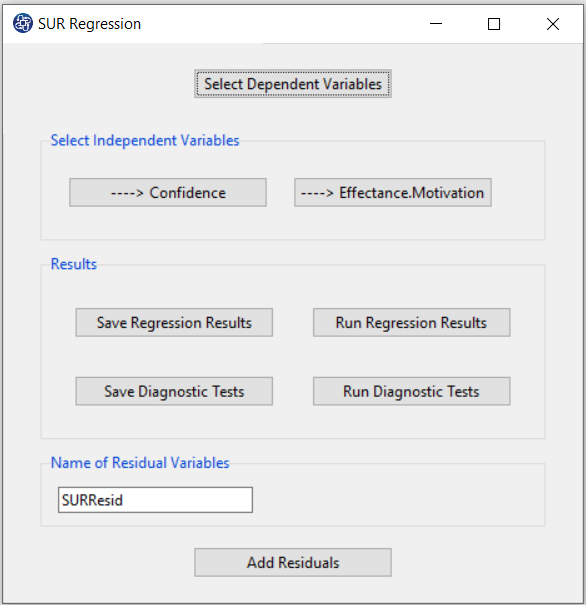586x605 pixels.
Task: Run Regression Results
Action: click(412, 322)
